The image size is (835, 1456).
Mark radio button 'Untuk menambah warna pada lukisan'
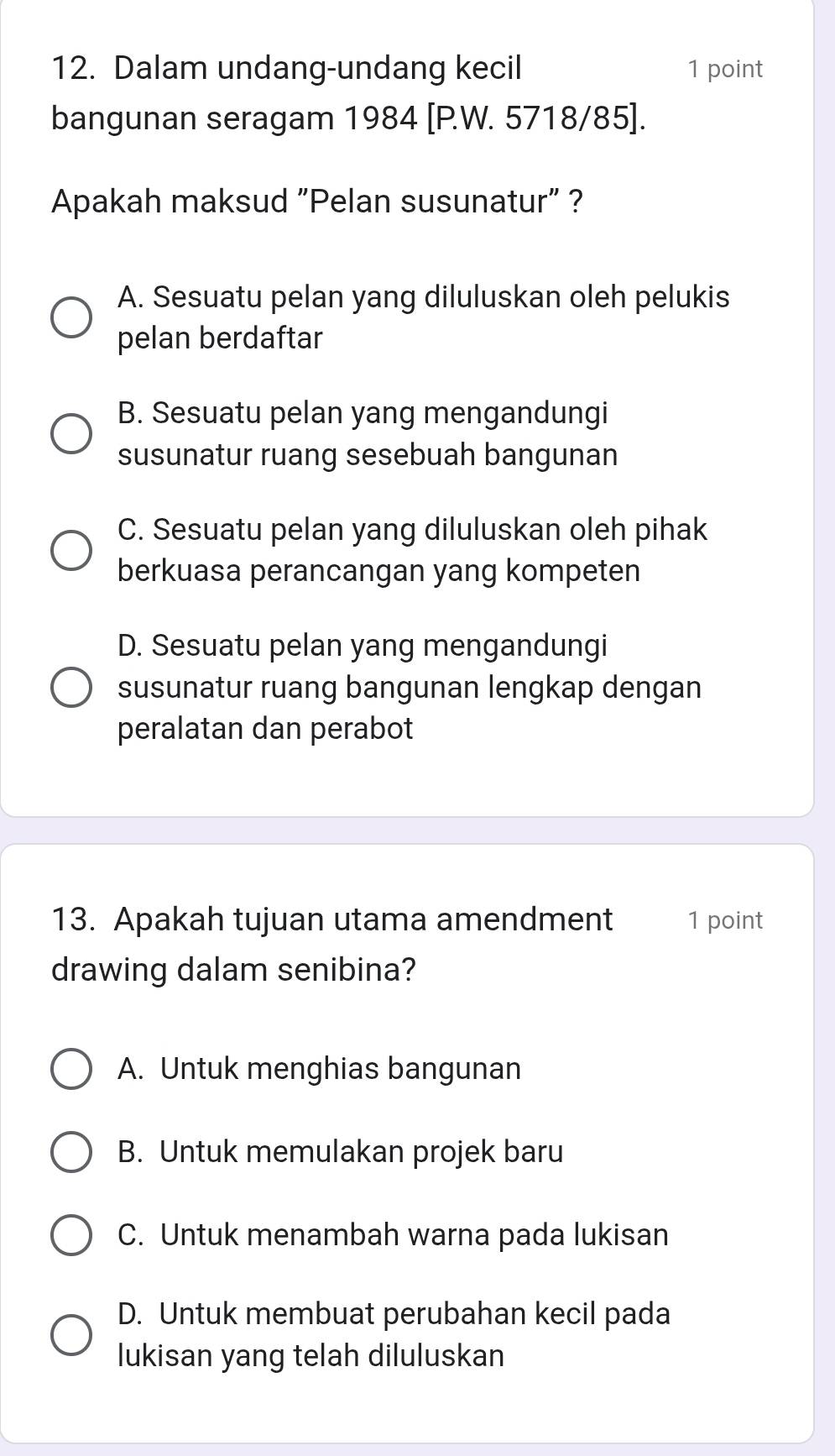(x=71, y=1235)
